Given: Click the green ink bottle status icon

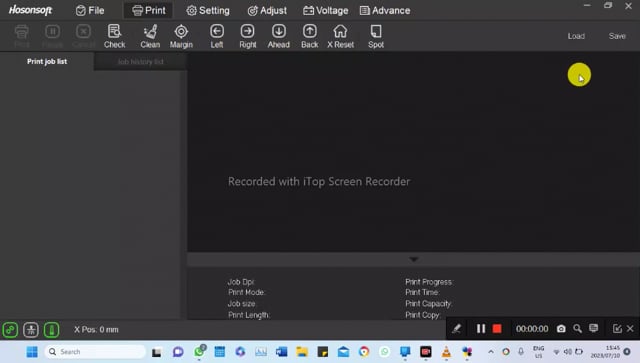Looking at the screenshot, I should pos(51,330).
